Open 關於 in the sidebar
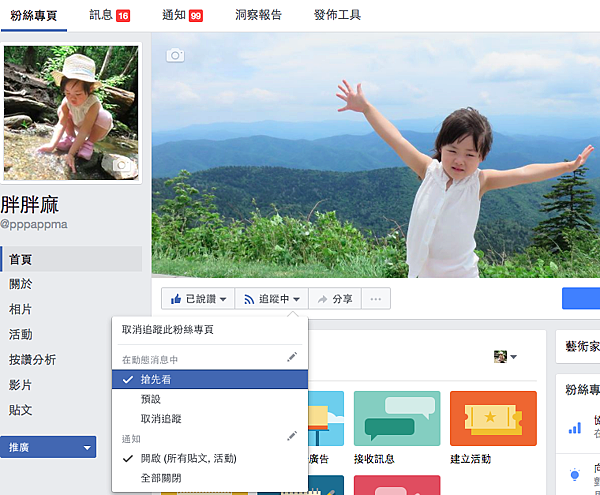The width and height of the screenshot is (600, 495). (21, 284)
